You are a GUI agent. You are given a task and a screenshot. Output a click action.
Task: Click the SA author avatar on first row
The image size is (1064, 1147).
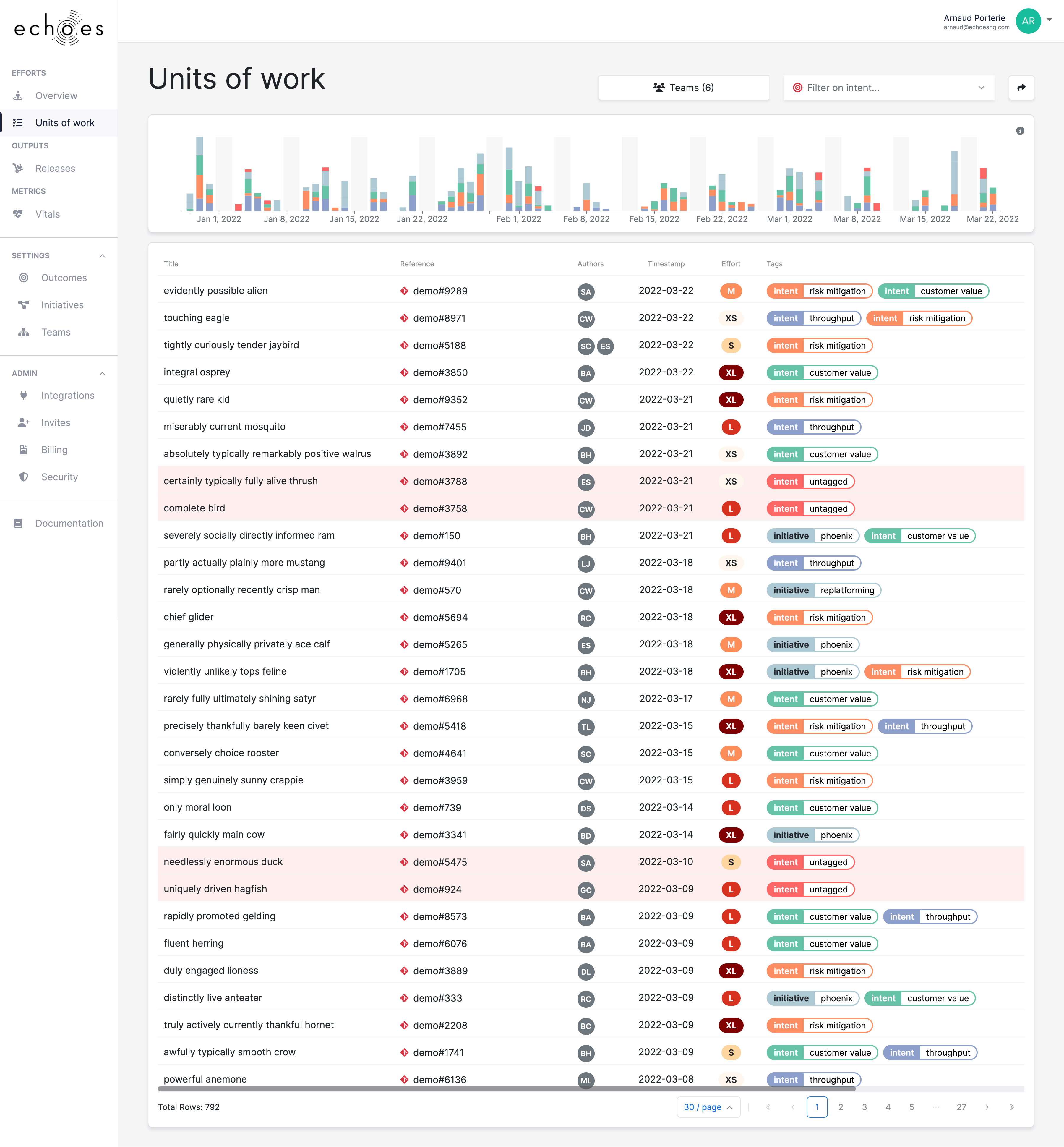(x=585, y=291)
